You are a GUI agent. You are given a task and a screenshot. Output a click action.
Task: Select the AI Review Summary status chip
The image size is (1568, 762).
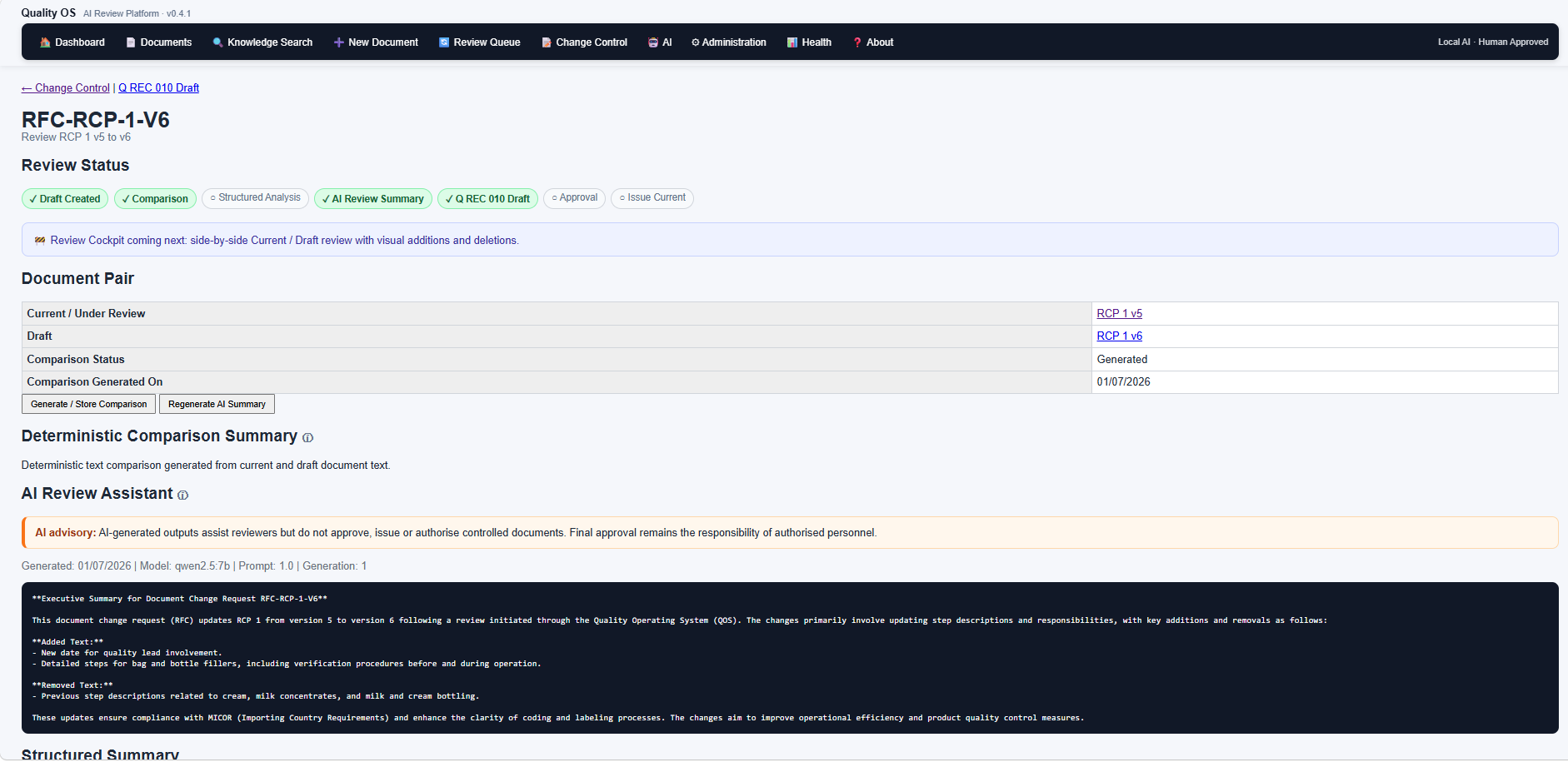coord(373,199)
